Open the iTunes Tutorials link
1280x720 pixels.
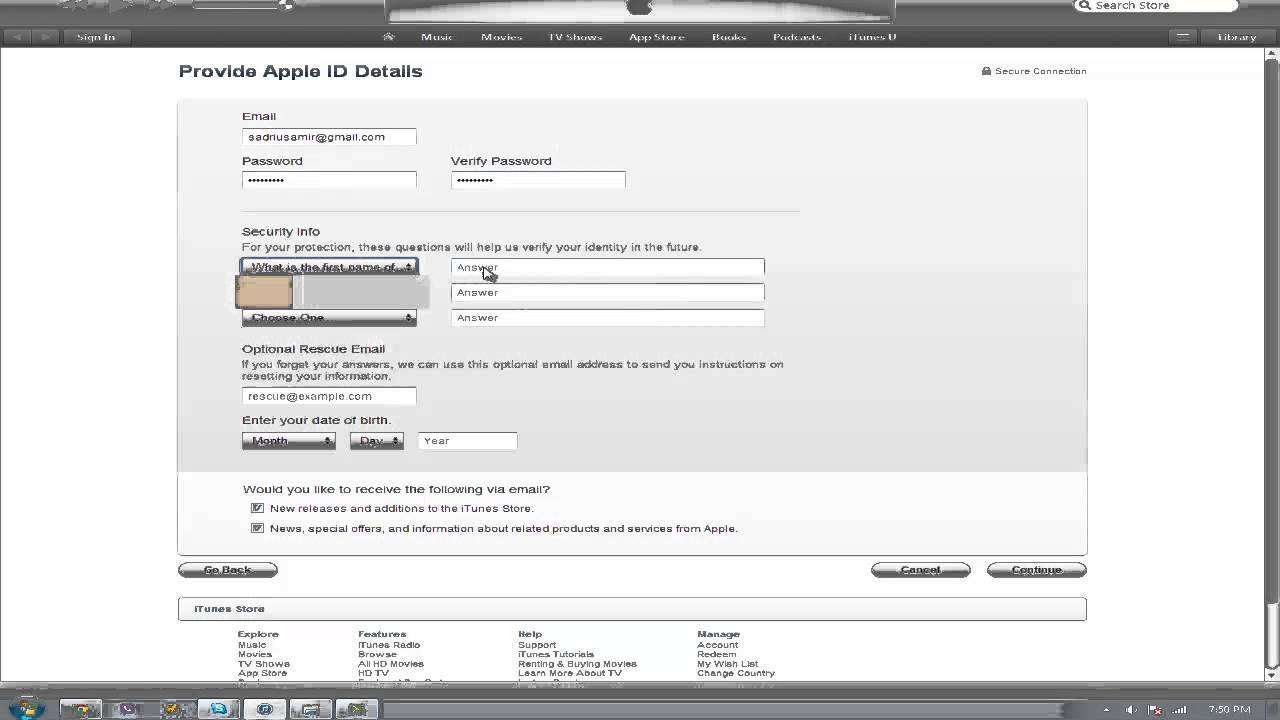click(556, 654)
